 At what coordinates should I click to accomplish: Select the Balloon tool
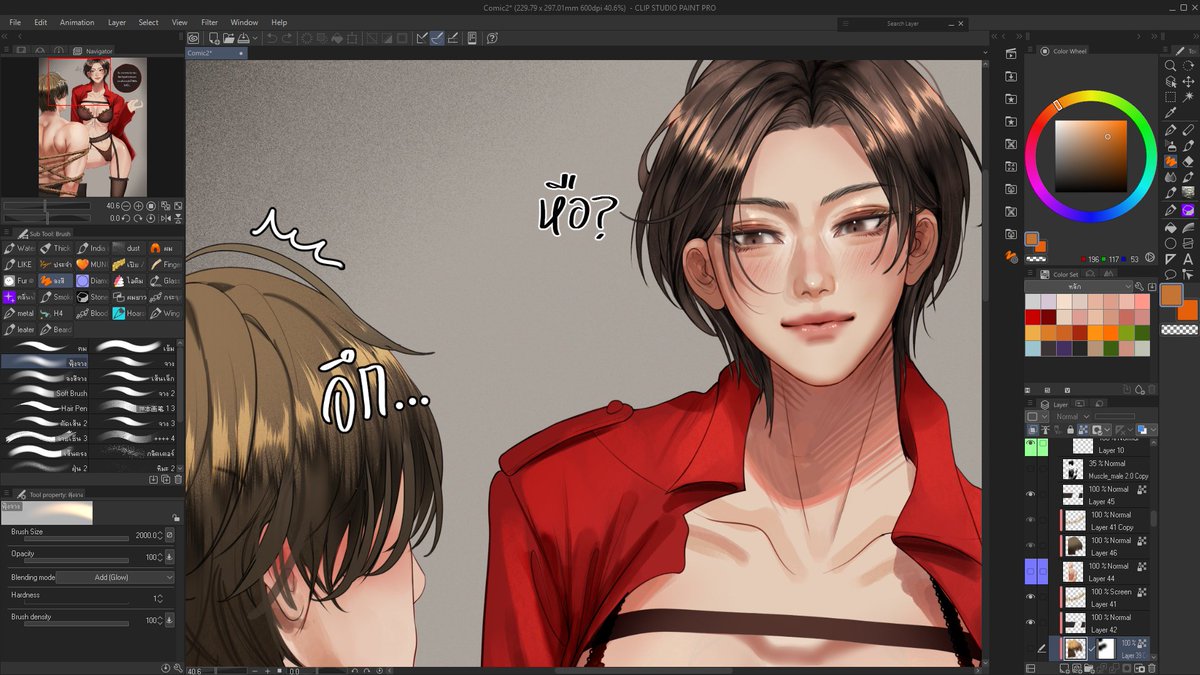tap(1171, 275)
